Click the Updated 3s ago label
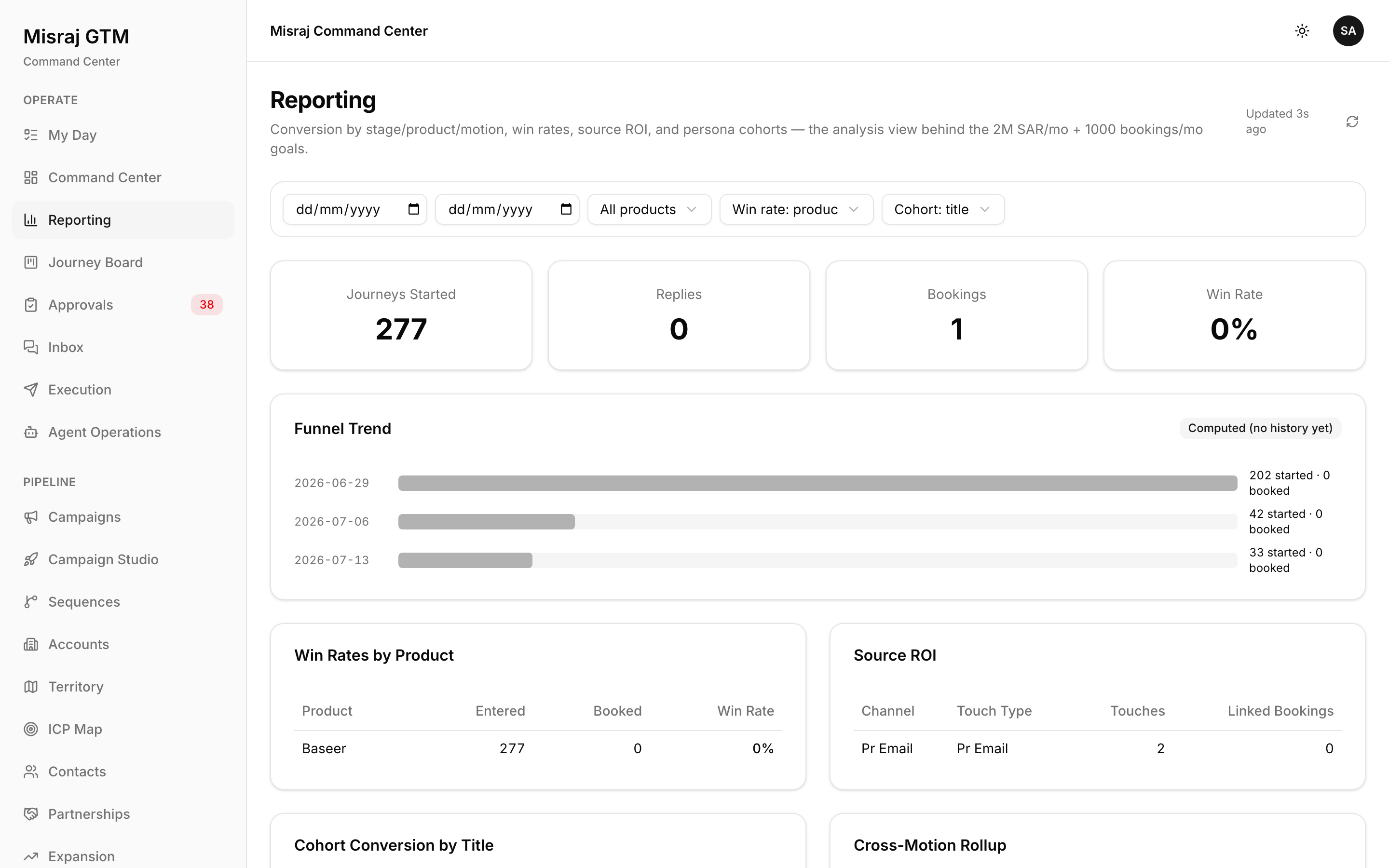Screen dimensions: 1389x868 pyautogui.click(x=1277, y=122)
